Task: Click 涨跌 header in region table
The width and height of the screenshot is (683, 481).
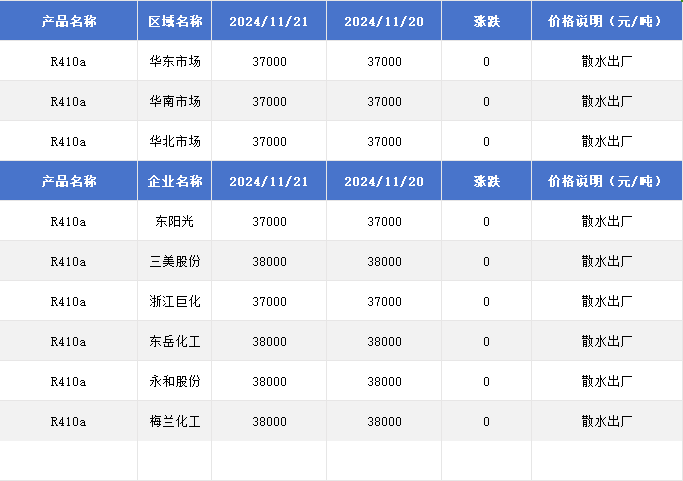Action: point(487,21)
